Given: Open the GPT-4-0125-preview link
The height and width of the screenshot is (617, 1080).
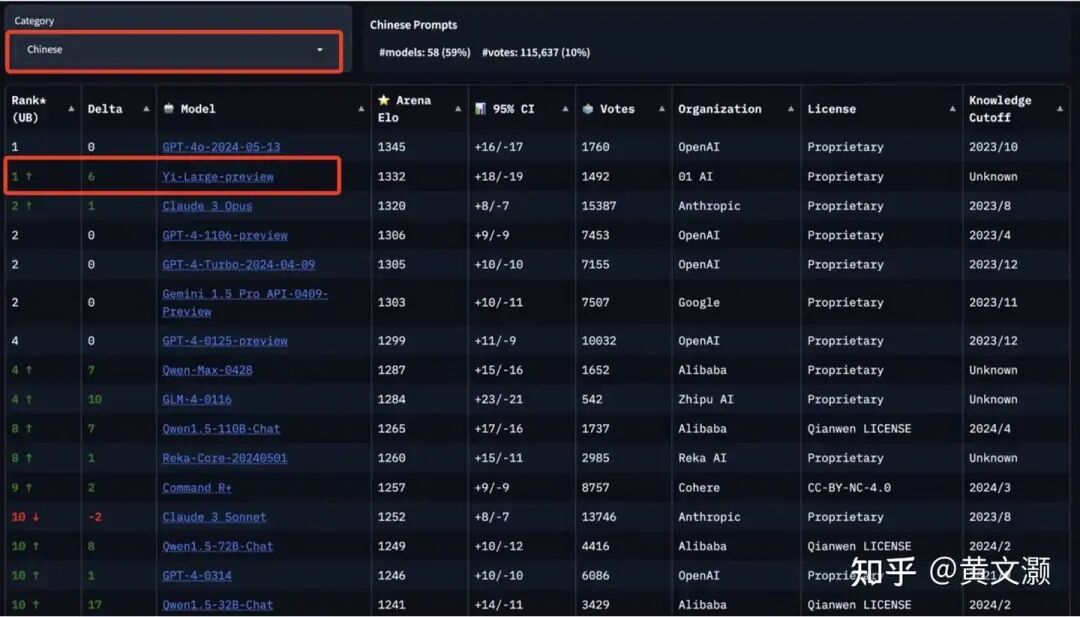Looking at the screenshot, I should (225, 341).
